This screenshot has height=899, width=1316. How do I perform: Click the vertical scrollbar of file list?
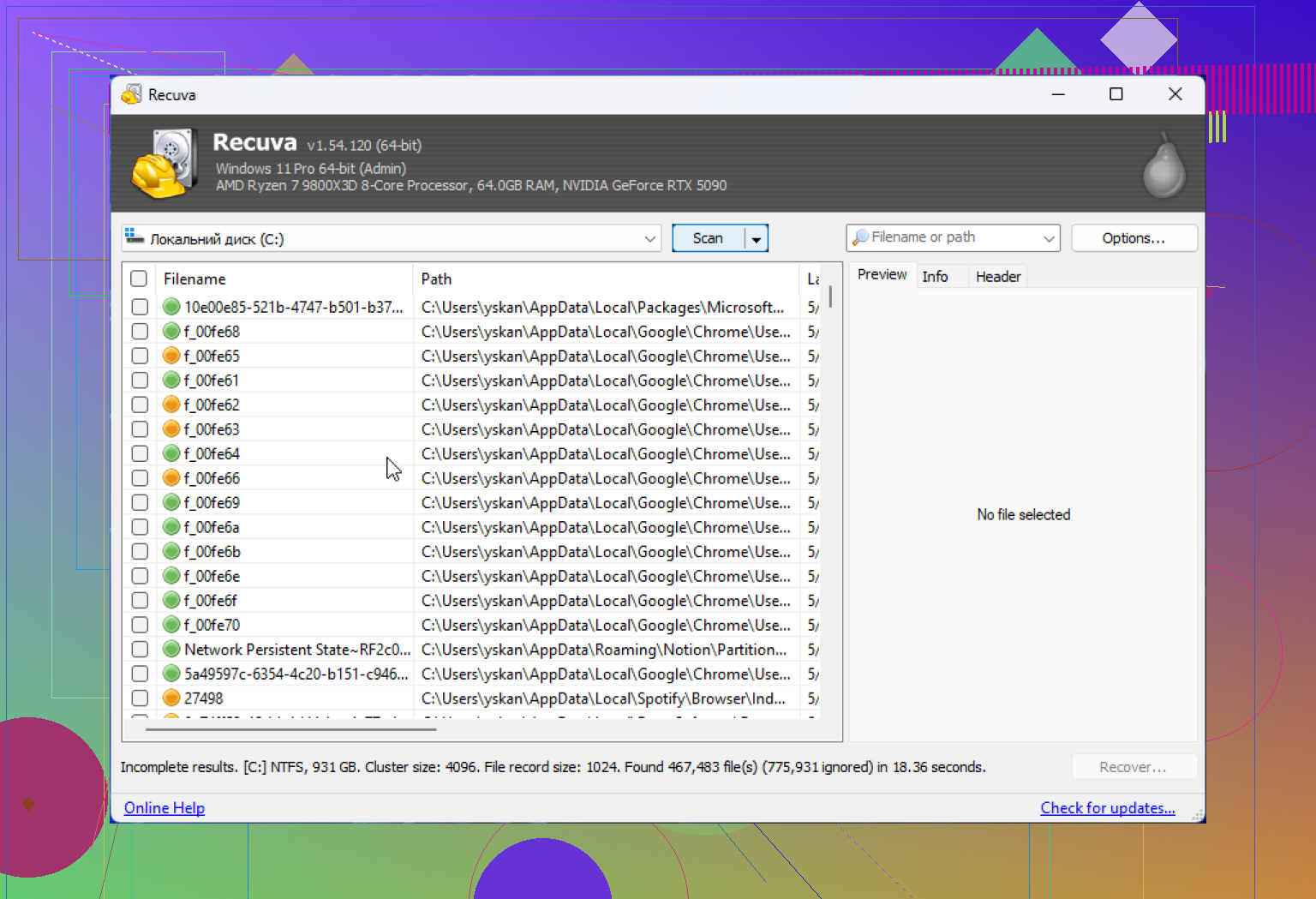coord(830,297)
